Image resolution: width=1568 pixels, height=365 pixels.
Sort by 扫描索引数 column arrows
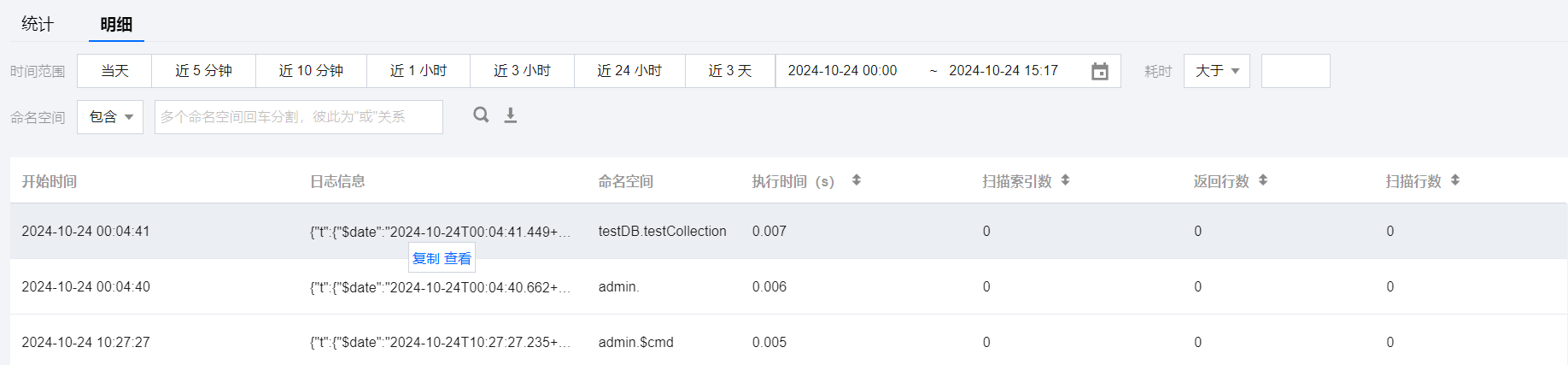pos(1065,180)
